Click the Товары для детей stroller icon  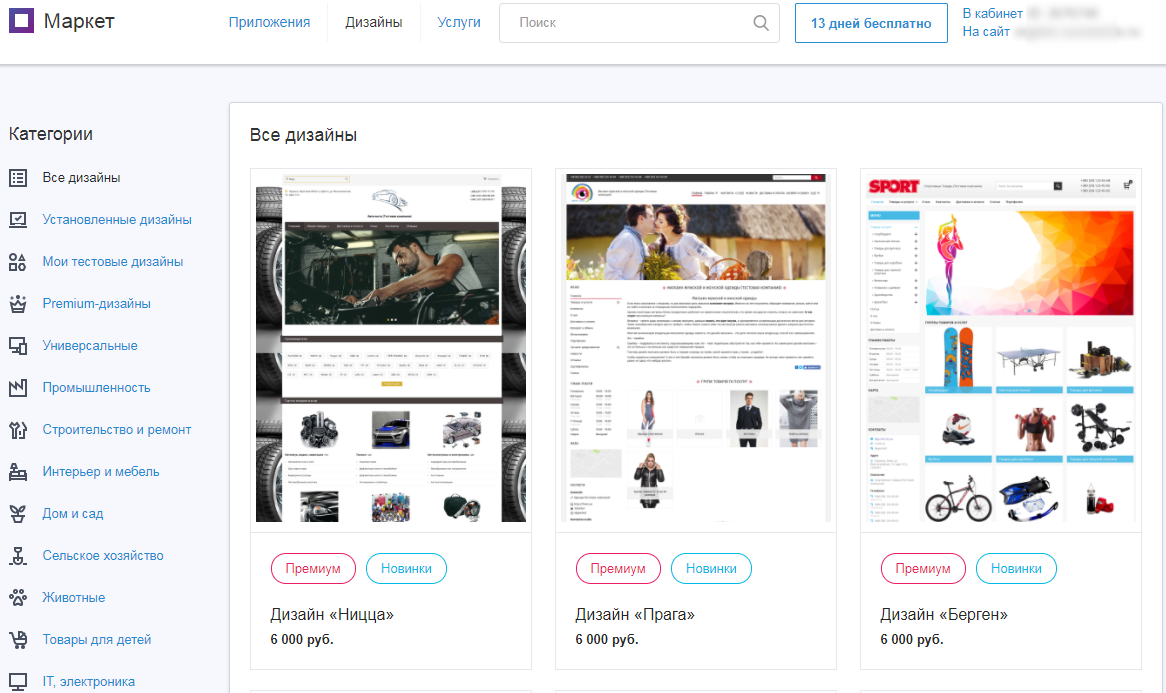pyautogui.click(x=18, y=640)
